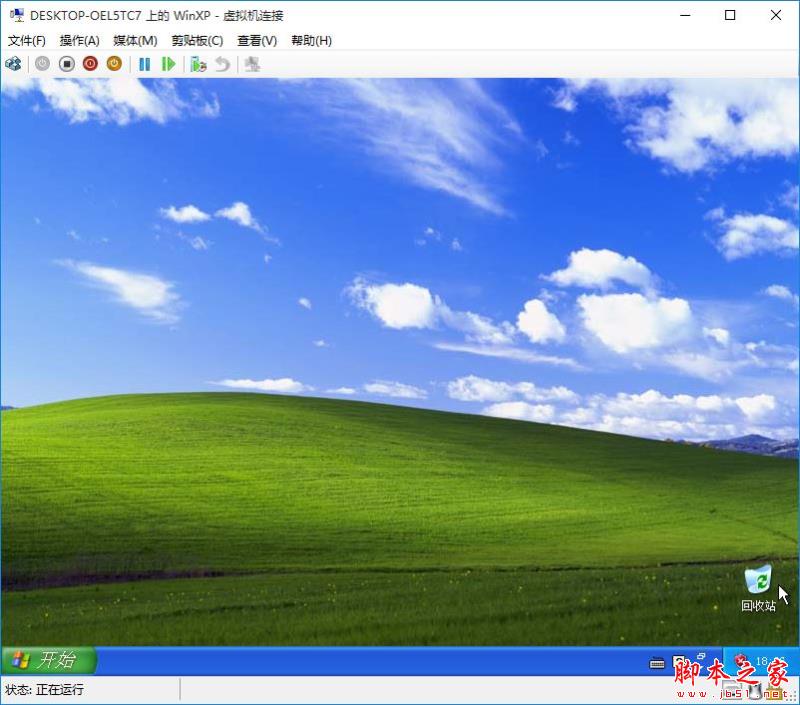Screen dimensions: 800x705
Task: Open the 帮助(H) menu
Action: click(311, 40)
